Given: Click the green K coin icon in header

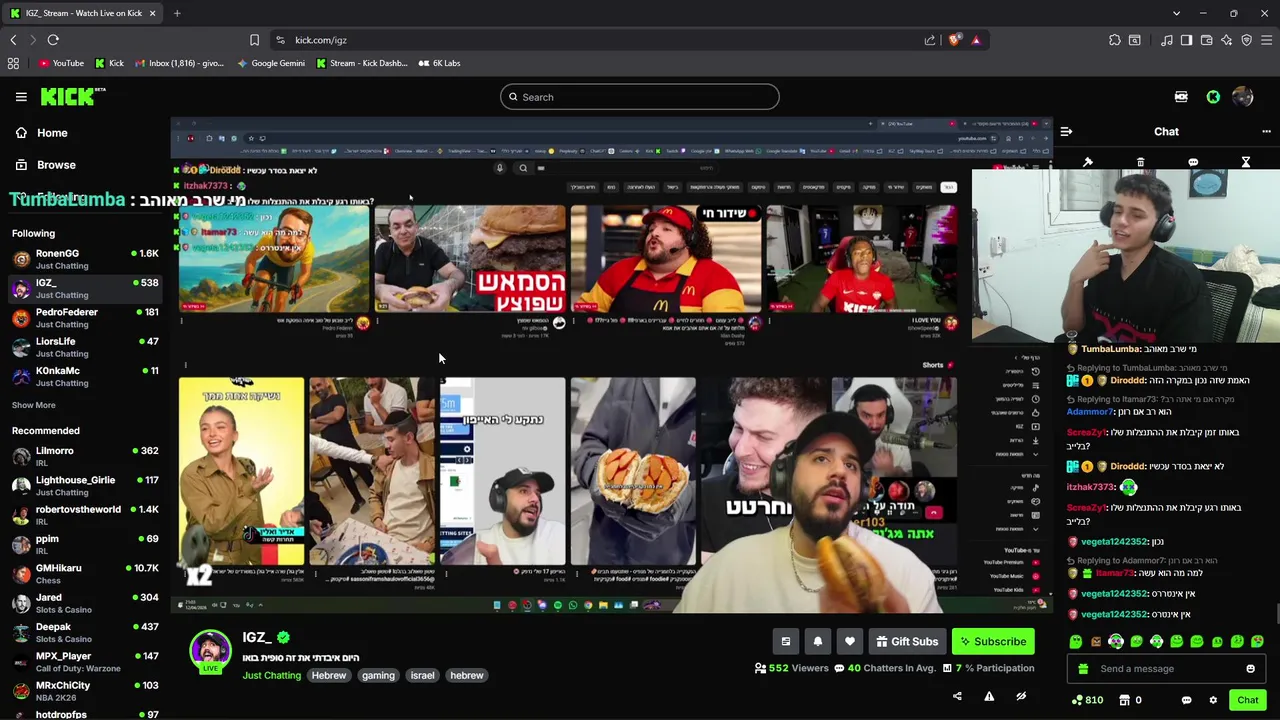Looking at the screenshot, I should point(1213,97).
